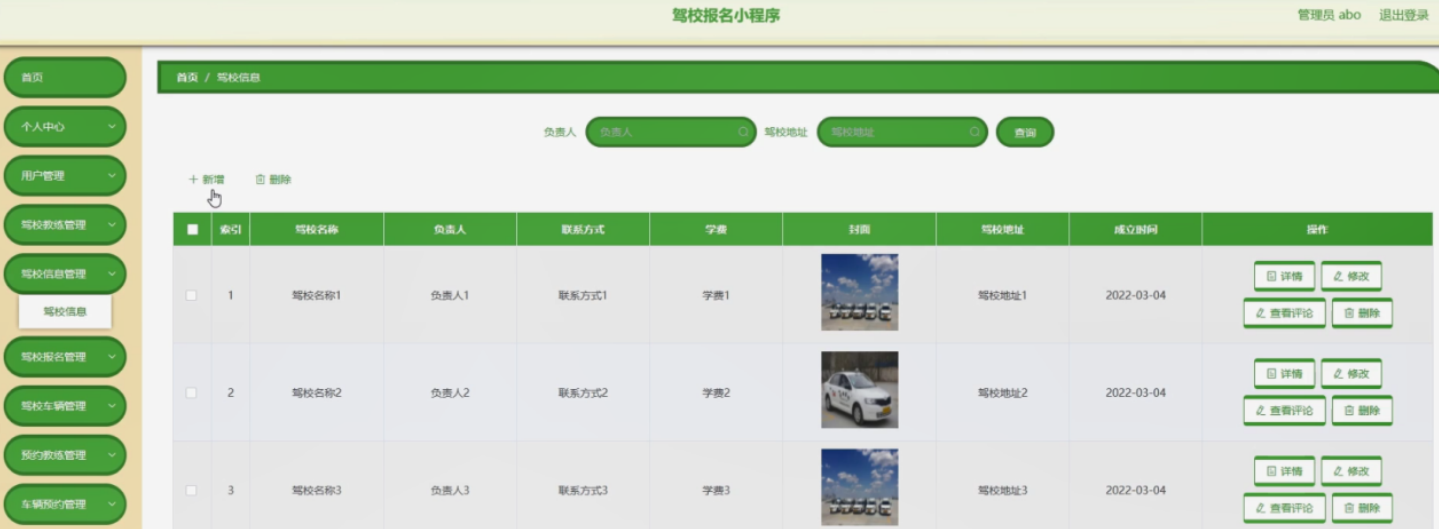The image size is (1439, 529).
Task: Delete the 驾校名称1 row
Action: [x=1362, y=313]
